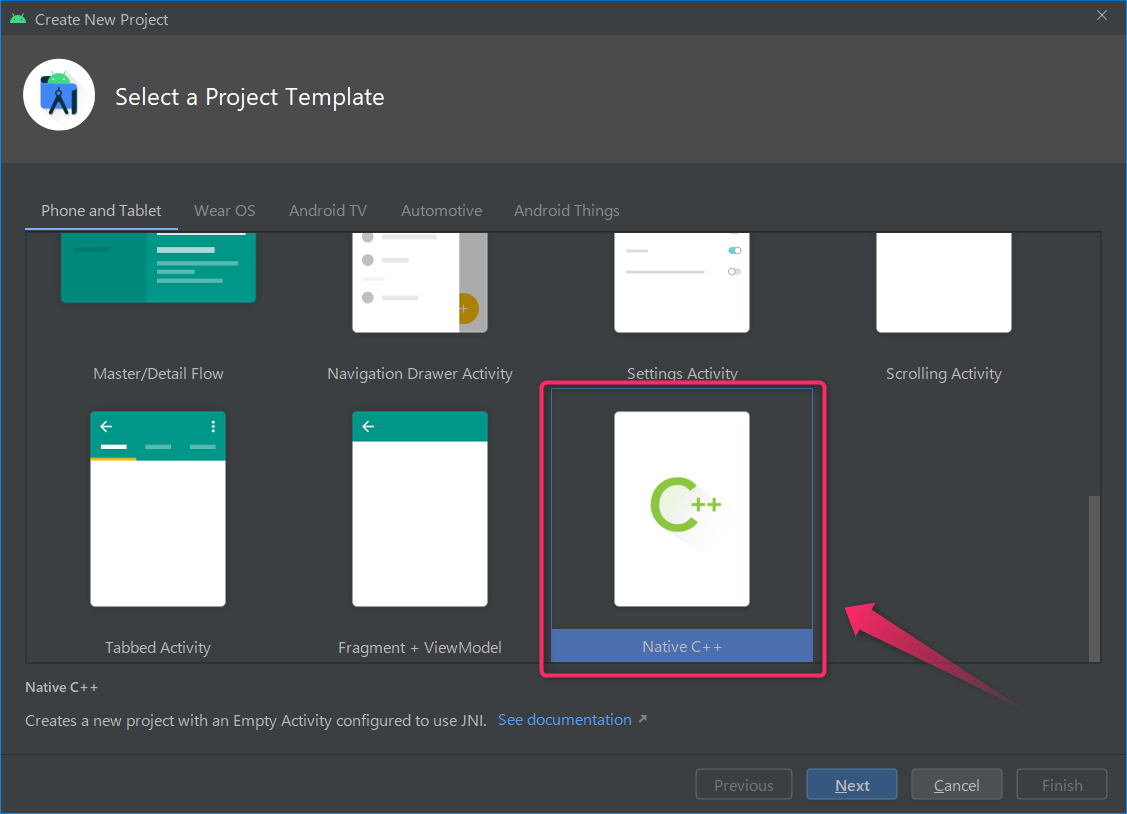The width and height of the screenshot is (1127, 814).
Task: Click the Android Studio logo in header
Action: (59, 95)
